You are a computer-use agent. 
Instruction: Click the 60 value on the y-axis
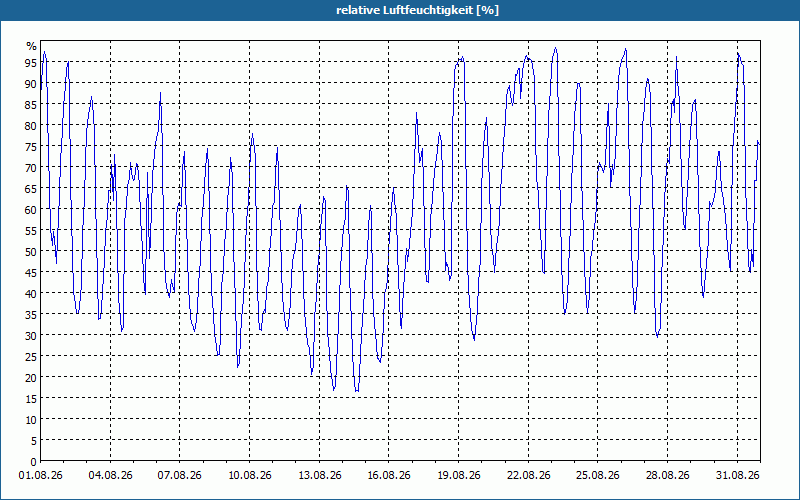tap(31, 210)
